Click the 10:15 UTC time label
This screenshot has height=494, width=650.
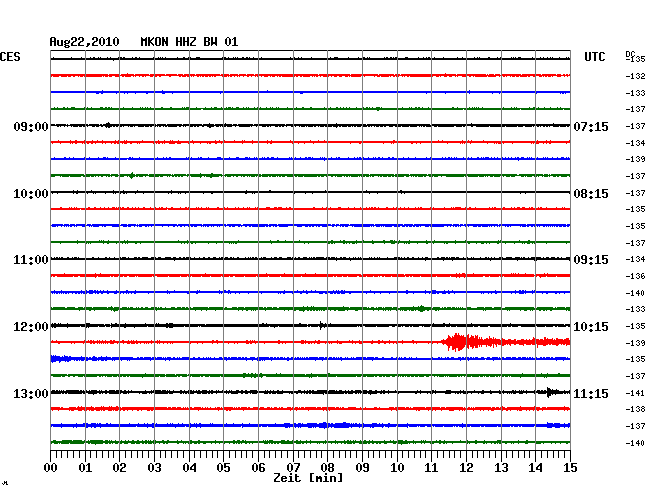click(591, 327)
